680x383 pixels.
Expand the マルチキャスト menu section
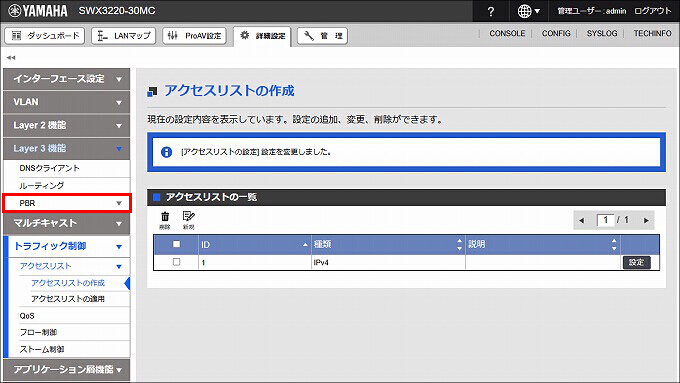tap(66, 223)
